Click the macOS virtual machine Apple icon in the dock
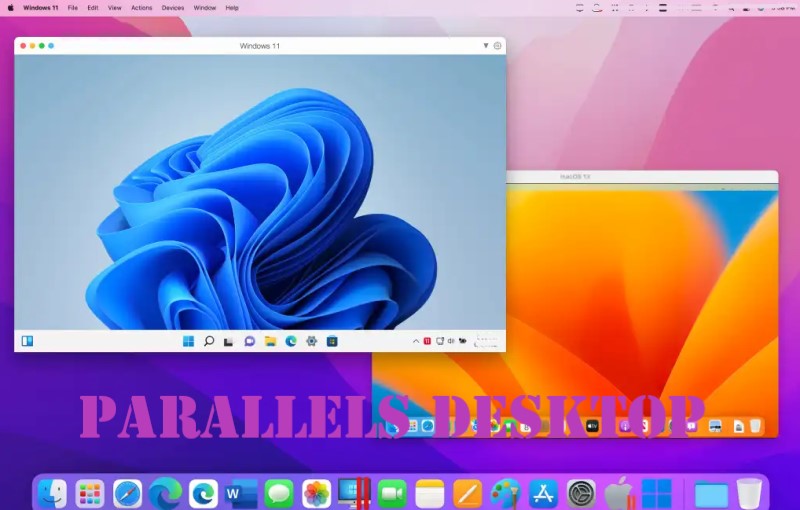Screen dimensions: 800x510 click(x=619, y=494)
